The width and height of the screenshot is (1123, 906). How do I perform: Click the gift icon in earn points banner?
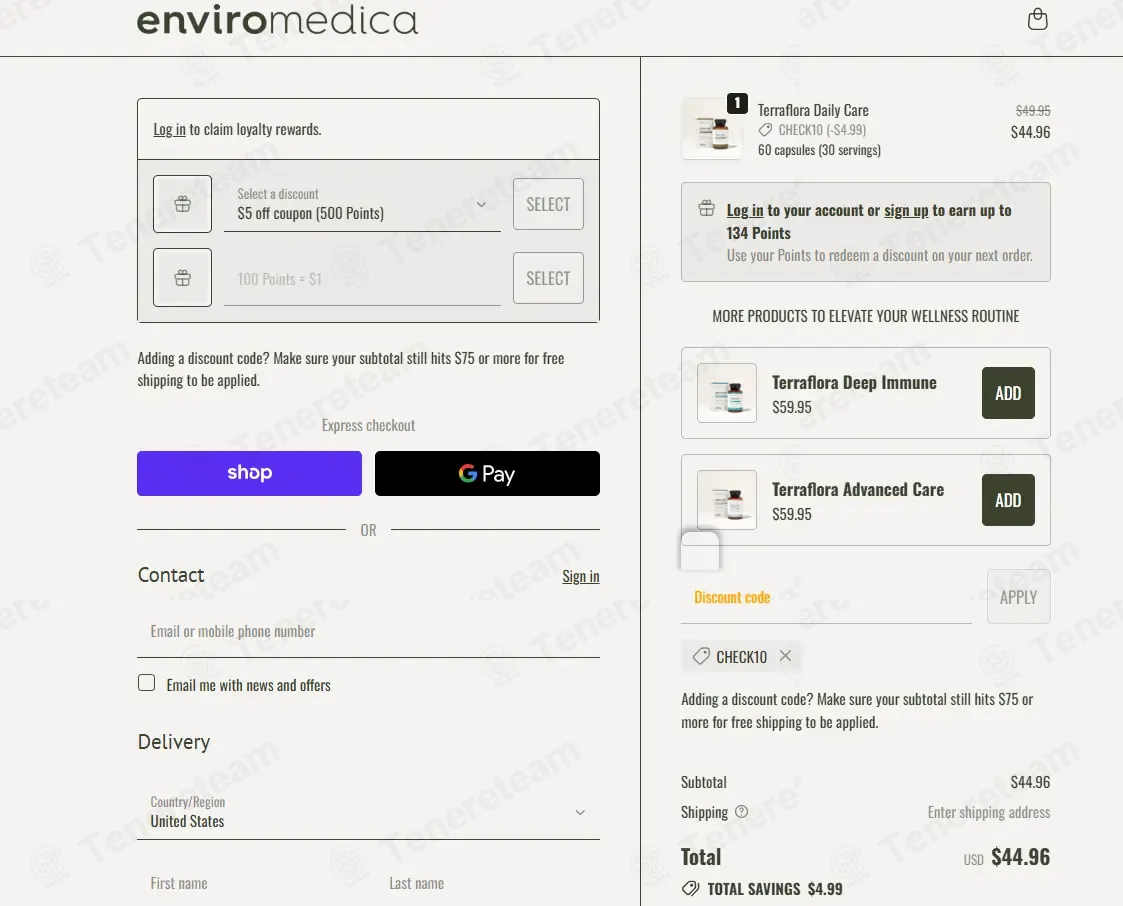[x=707, y=209]
